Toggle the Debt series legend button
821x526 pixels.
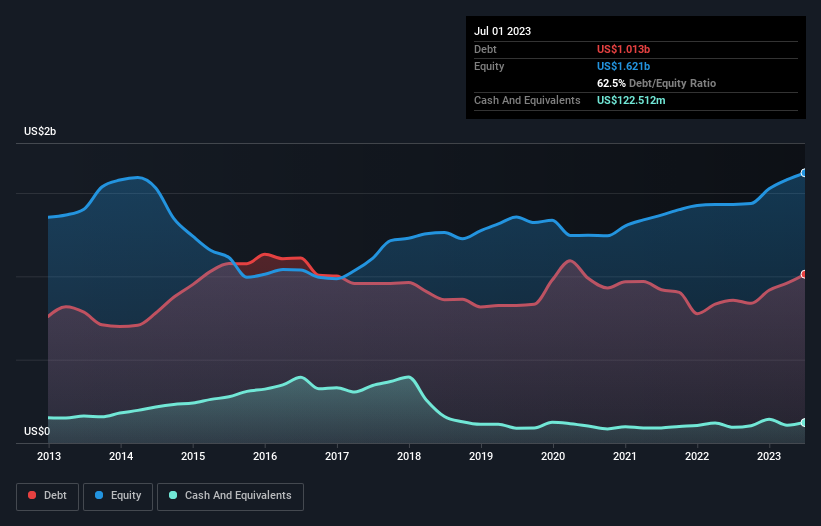click(x=48, y=496)
